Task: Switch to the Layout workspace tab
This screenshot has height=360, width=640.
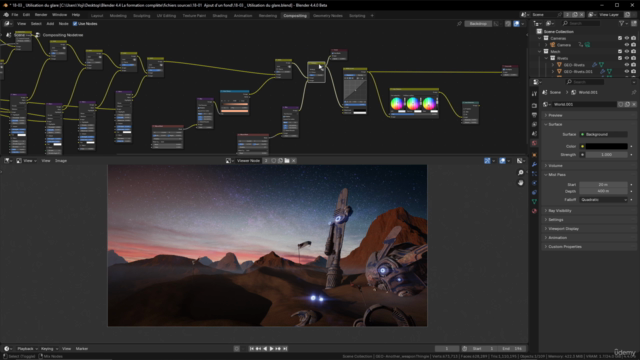Action: (97, 16)
